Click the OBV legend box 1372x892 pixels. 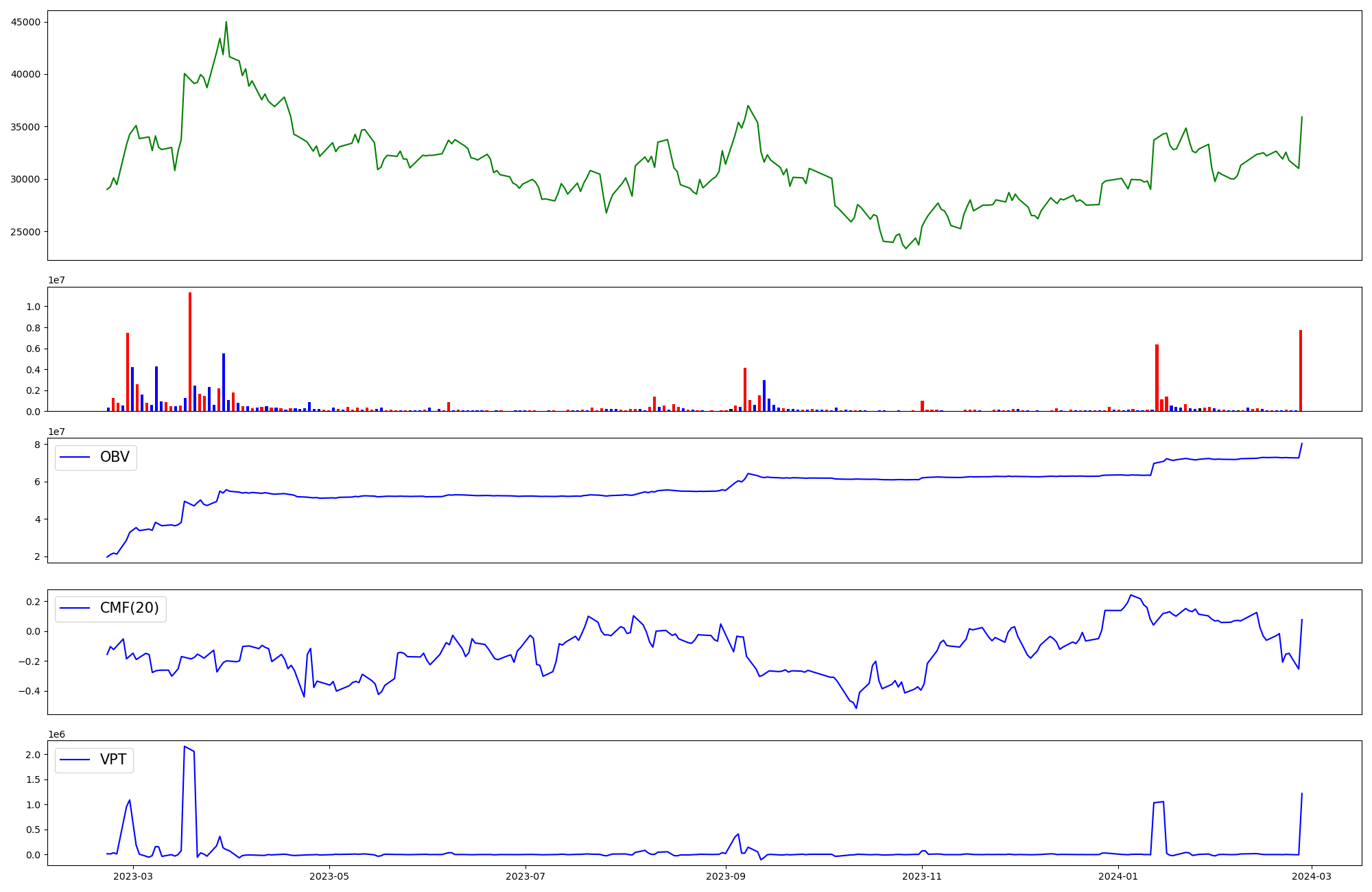96,458
